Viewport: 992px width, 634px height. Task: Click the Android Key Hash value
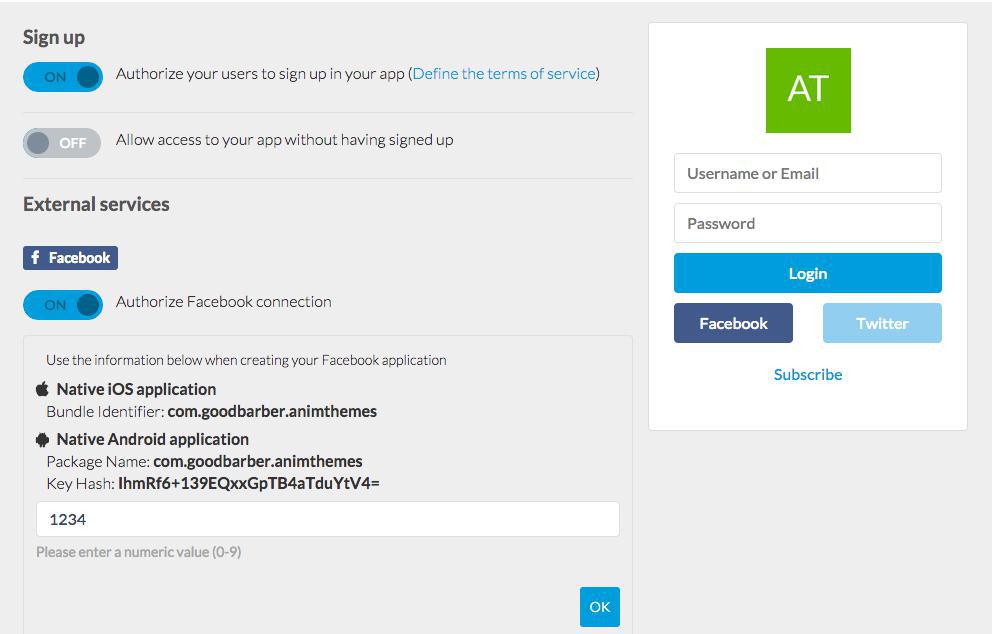(248, 483)
